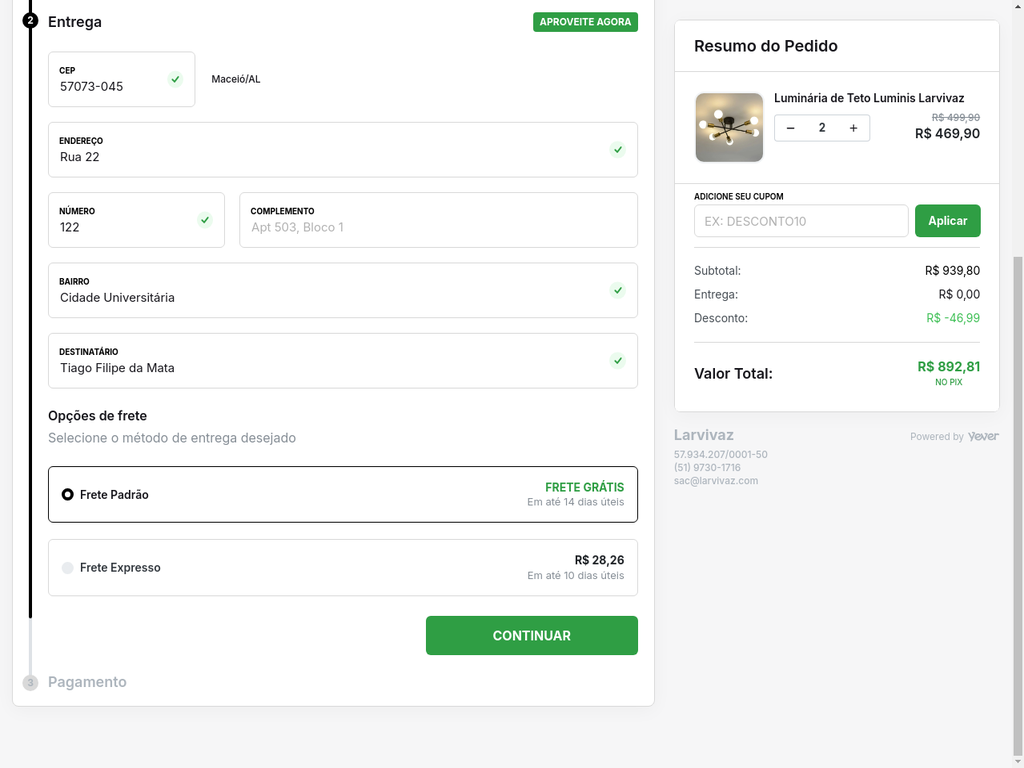The height and width of the screenshot is (768, 1024).
Task: Click the Yever logo in the footer
Action: coord(983,436)
